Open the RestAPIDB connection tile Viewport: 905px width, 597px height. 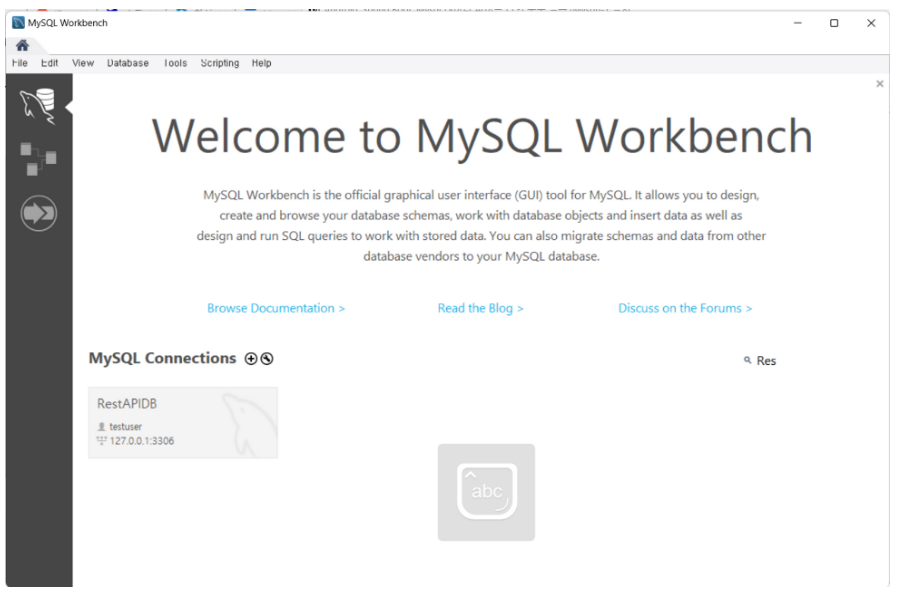183,423
